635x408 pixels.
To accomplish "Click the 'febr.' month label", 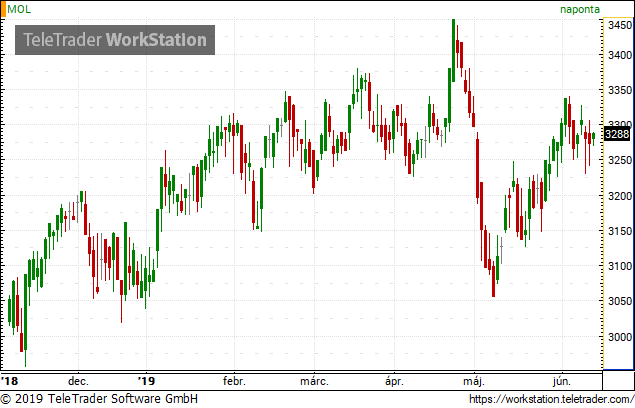I will tap(234, 381).
